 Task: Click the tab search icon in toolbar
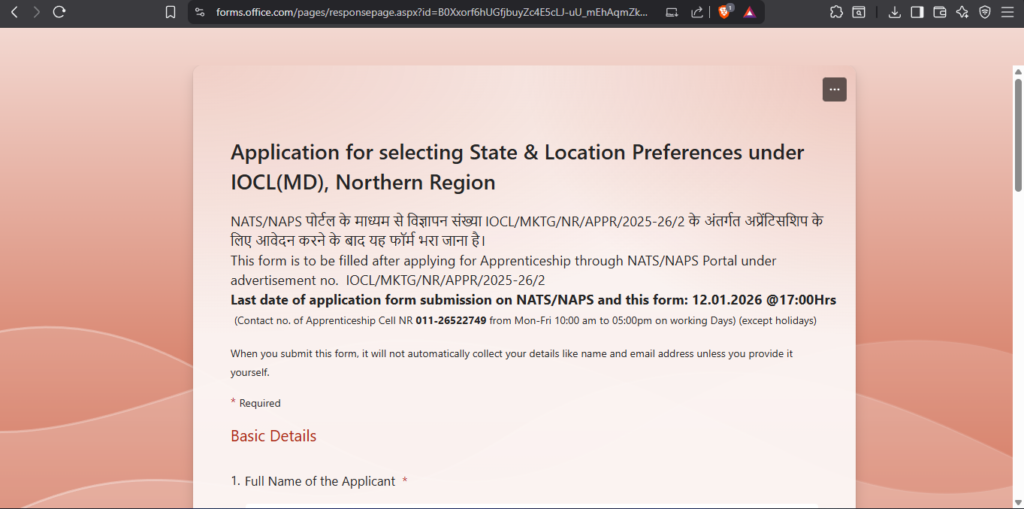tap(859, 12)
